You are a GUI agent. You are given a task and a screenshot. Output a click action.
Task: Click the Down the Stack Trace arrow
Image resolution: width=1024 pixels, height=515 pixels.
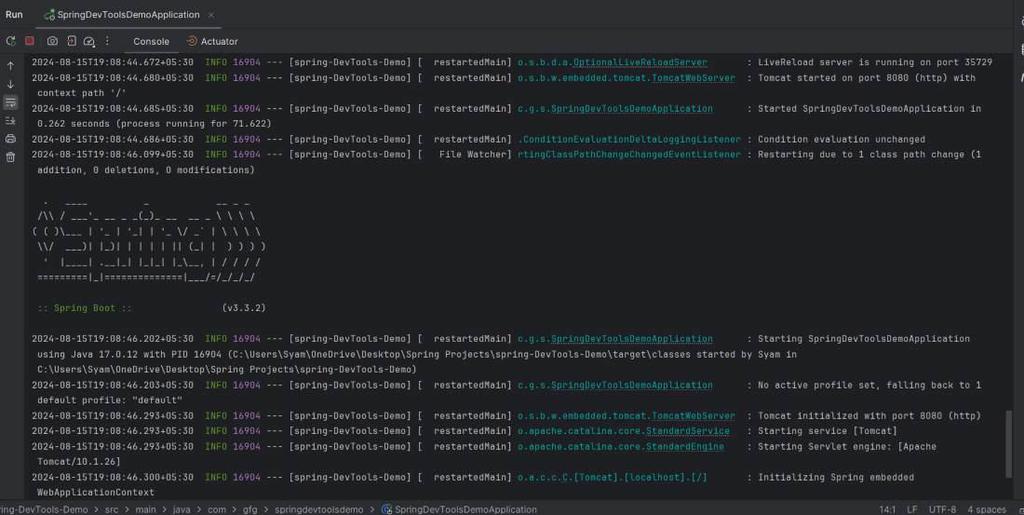tap(10, 84)
